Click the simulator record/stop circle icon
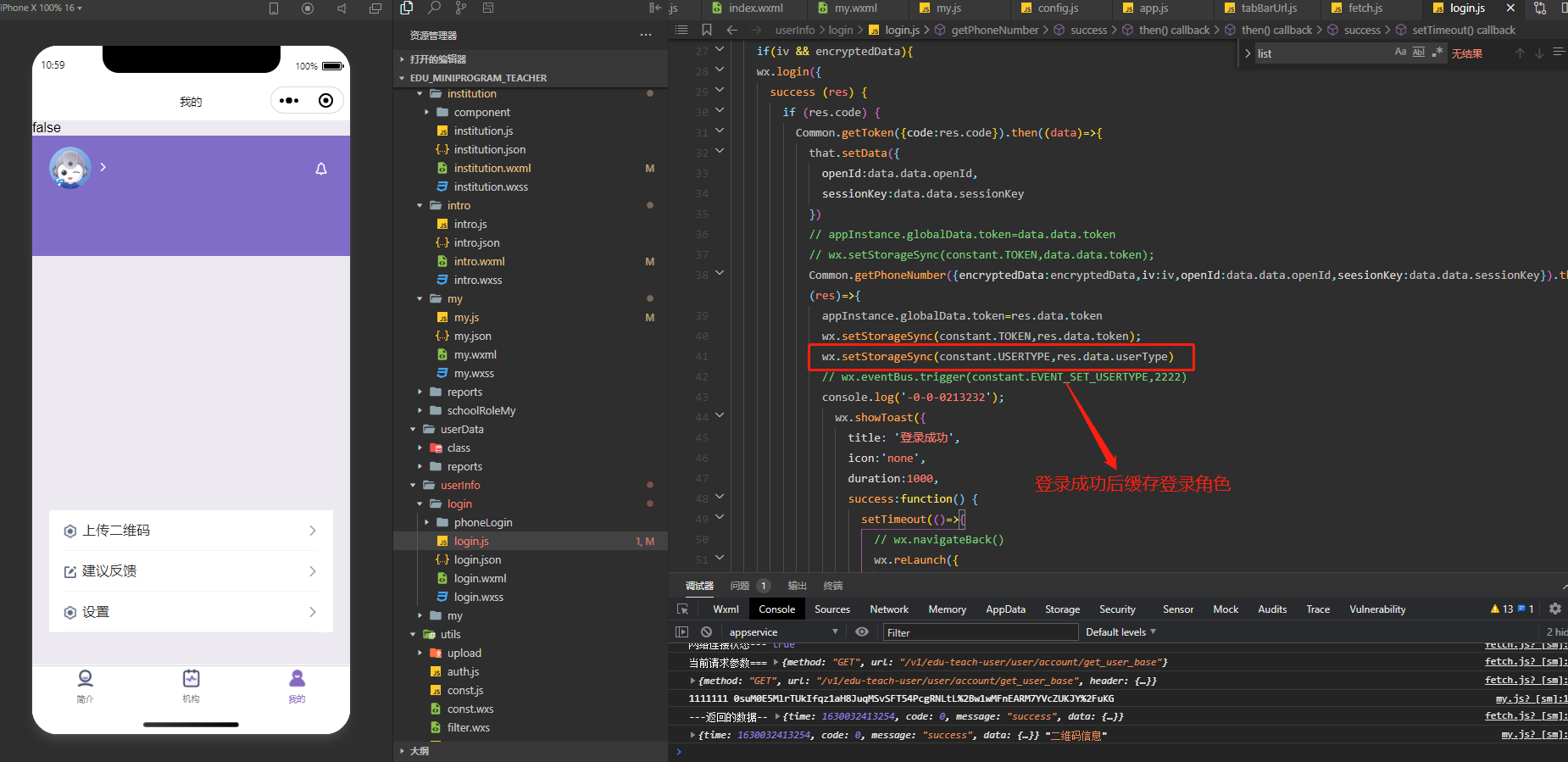This screenshot has width=1568, height=762. 308,8
